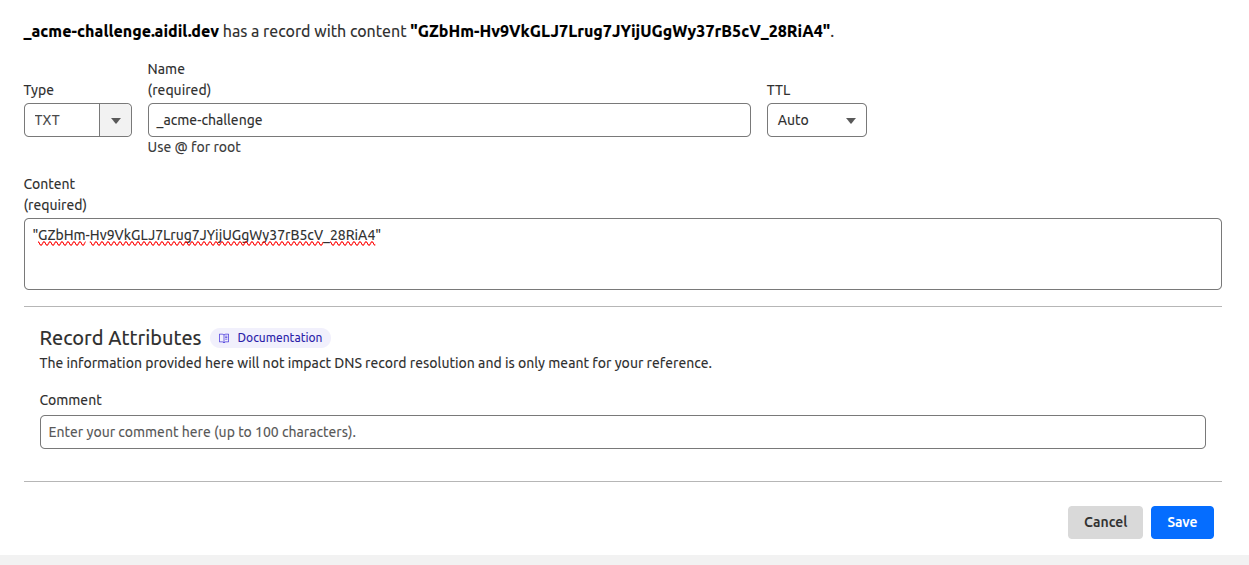Click the Comment label
This screenshot has height=565, width=1249.
pyautogui.click(x=71, y=400)
